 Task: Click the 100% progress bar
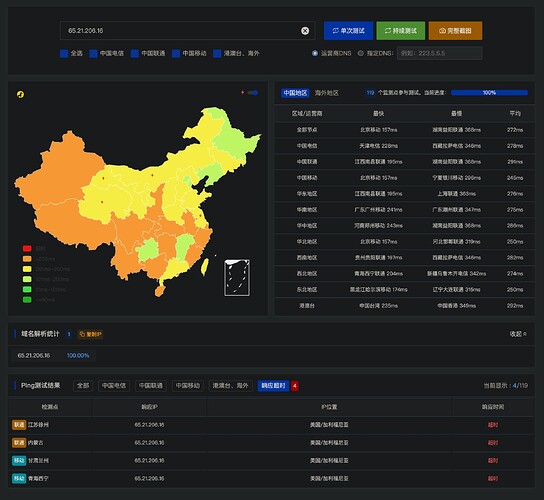coord(489,93)
